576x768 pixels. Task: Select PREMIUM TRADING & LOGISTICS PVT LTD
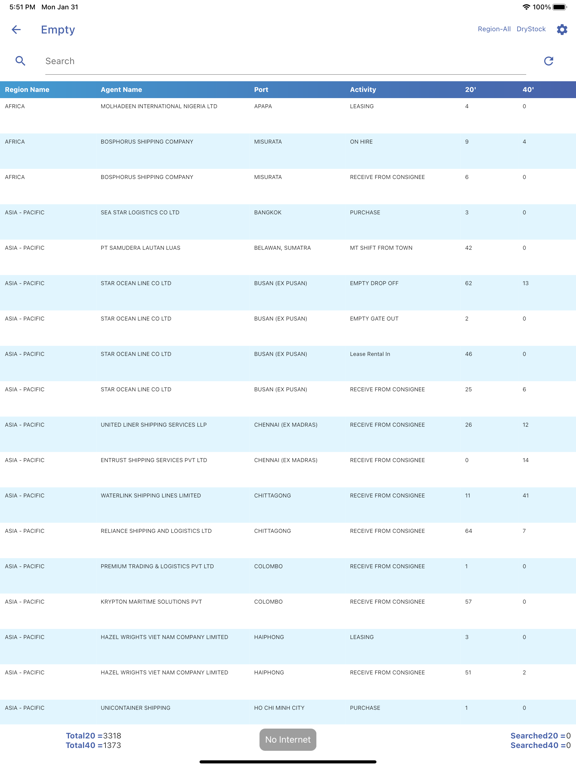click(x=157, y=566)
